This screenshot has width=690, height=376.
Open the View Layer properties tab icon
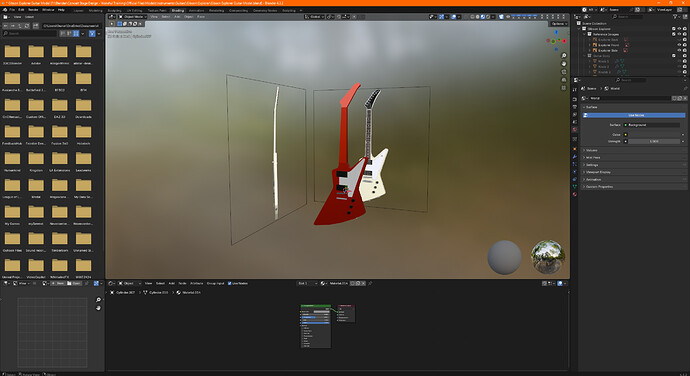575,114
